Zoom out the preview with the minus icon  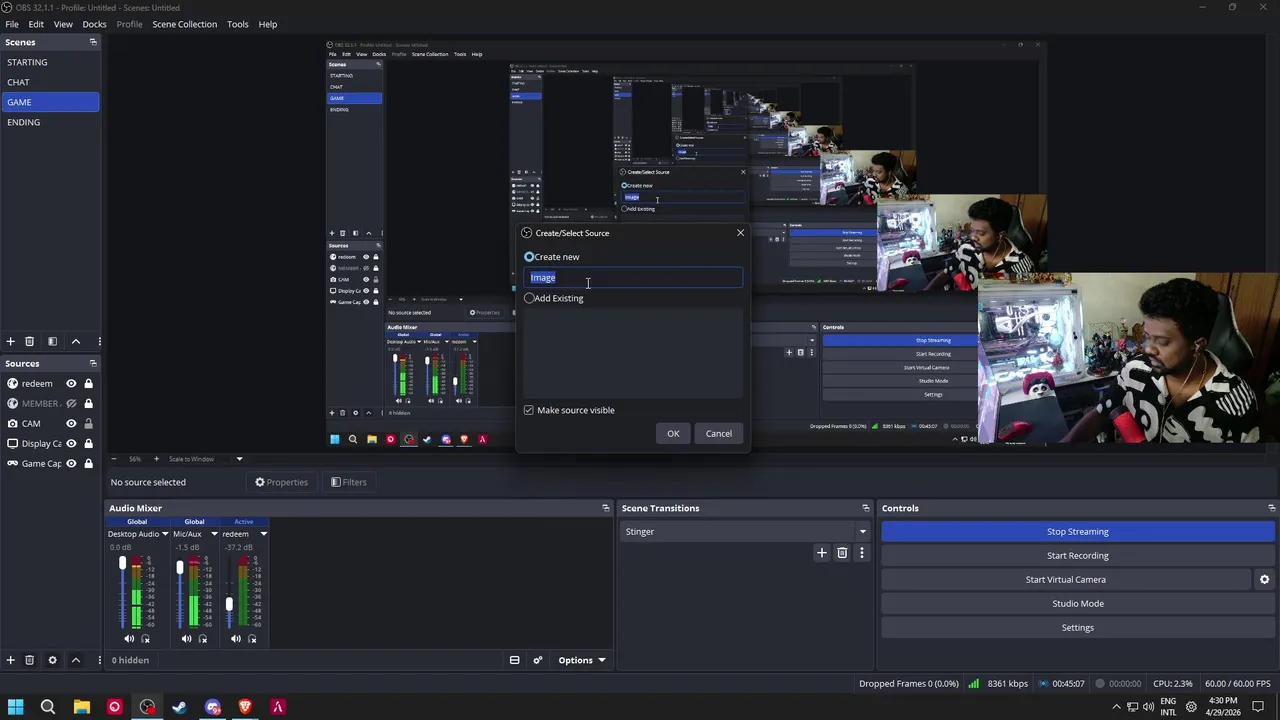coord(114,459)
